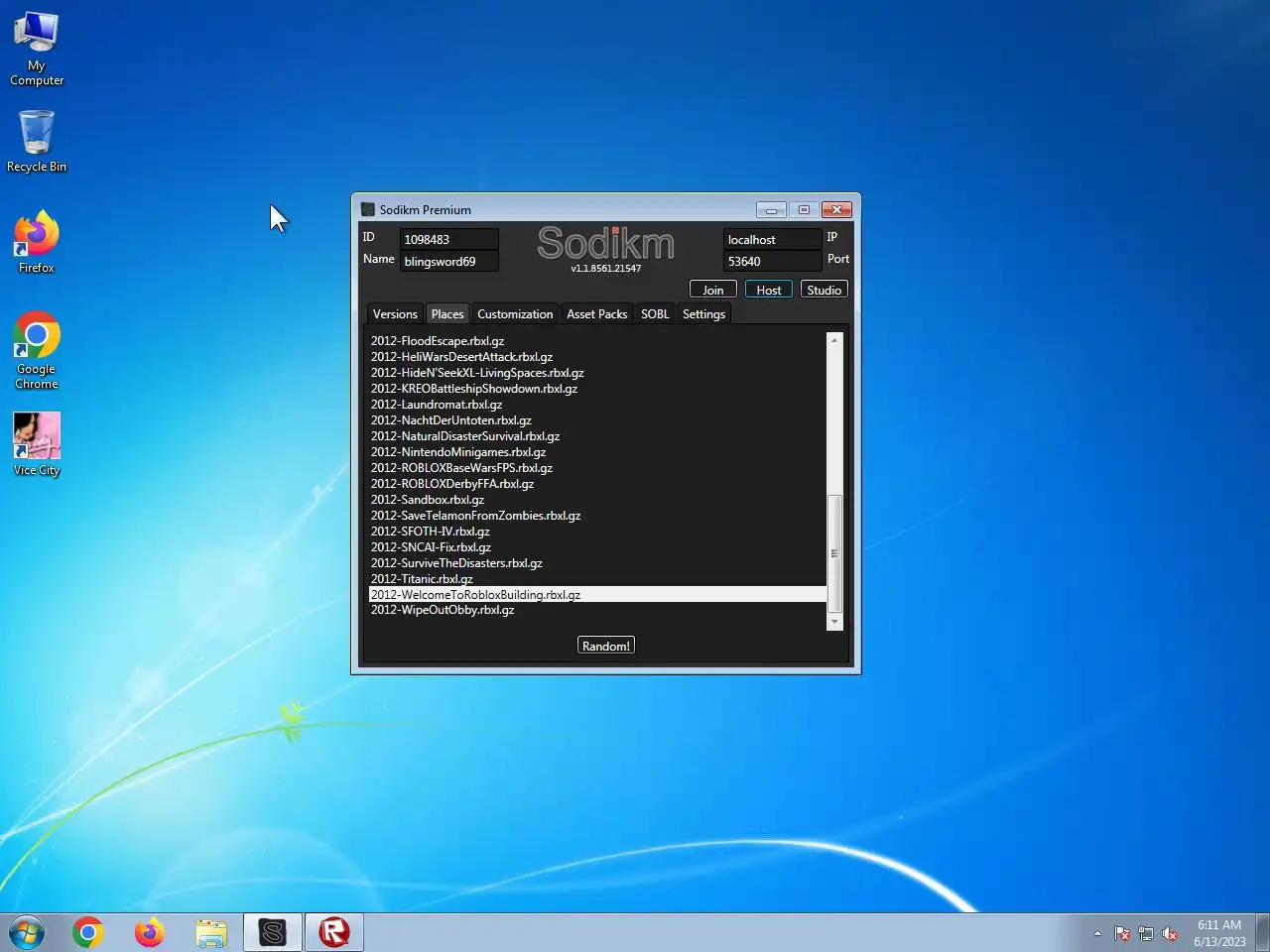The height and width of the screenshot is (952, 1270).
Task: Select 2012-ROBLOXBaseWarsFPS.rbxl.gz
Action: pyautogui.click(x=597, y=468)
